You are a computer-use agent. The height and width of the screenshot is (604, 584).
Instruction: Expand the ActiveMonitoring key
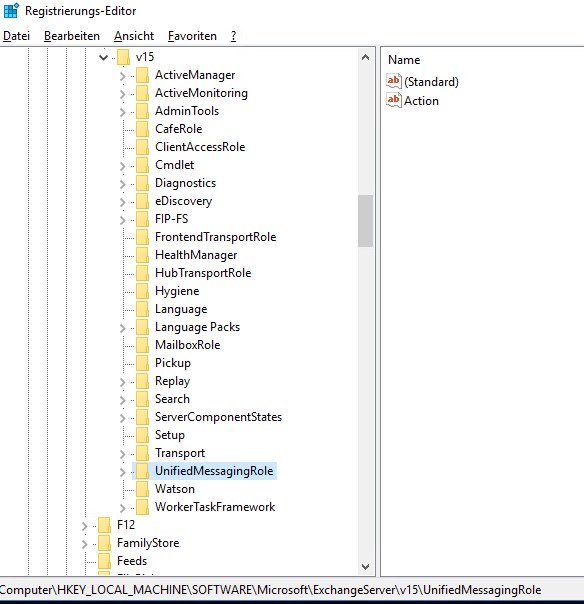coord(123,94)
